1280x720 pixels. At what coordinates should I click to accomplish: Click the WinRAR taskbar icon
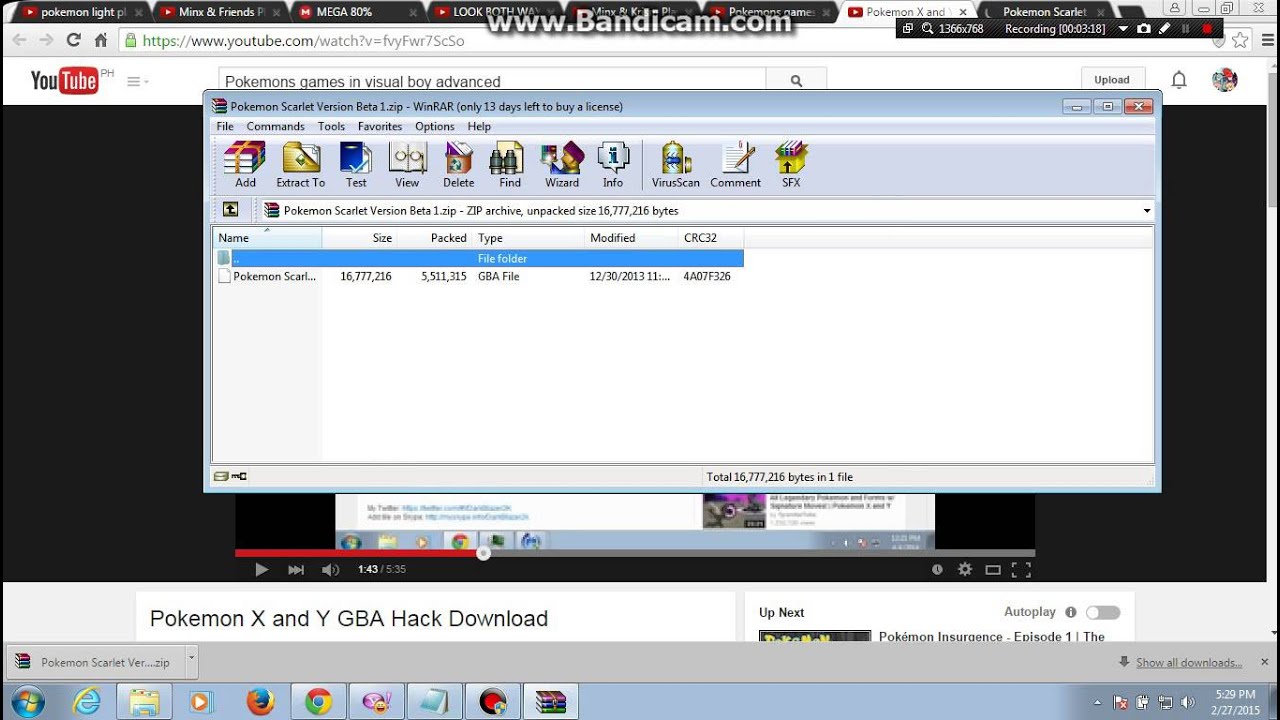[x=550, y=702]
